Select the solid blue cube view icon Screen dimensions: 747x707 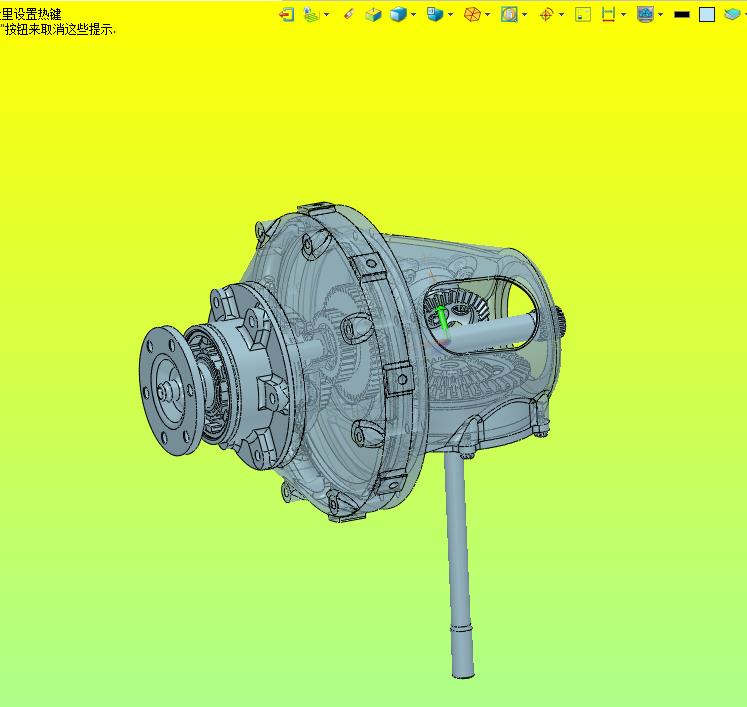[x=398, y=15]
